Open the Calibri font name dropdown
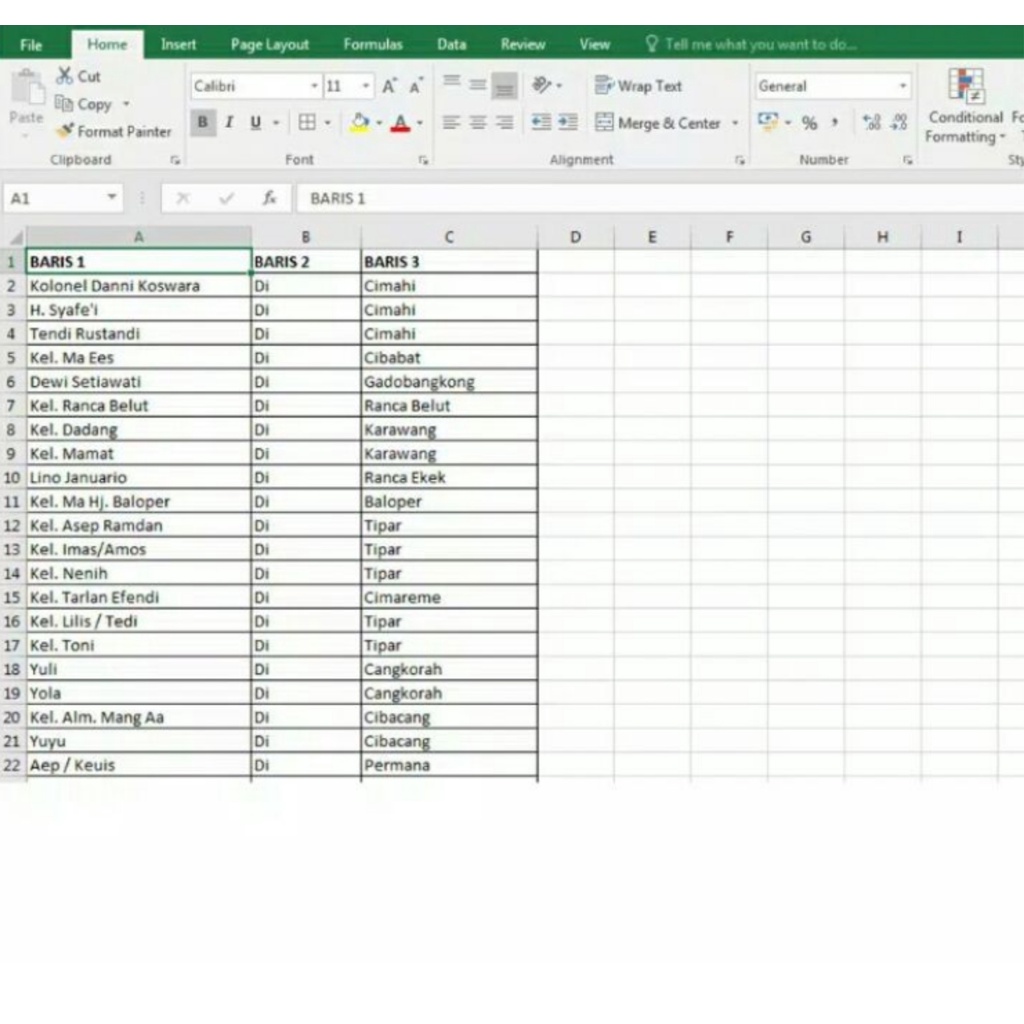The height and width of the screenshot is (1024, 1024). [x=314, y=86]
